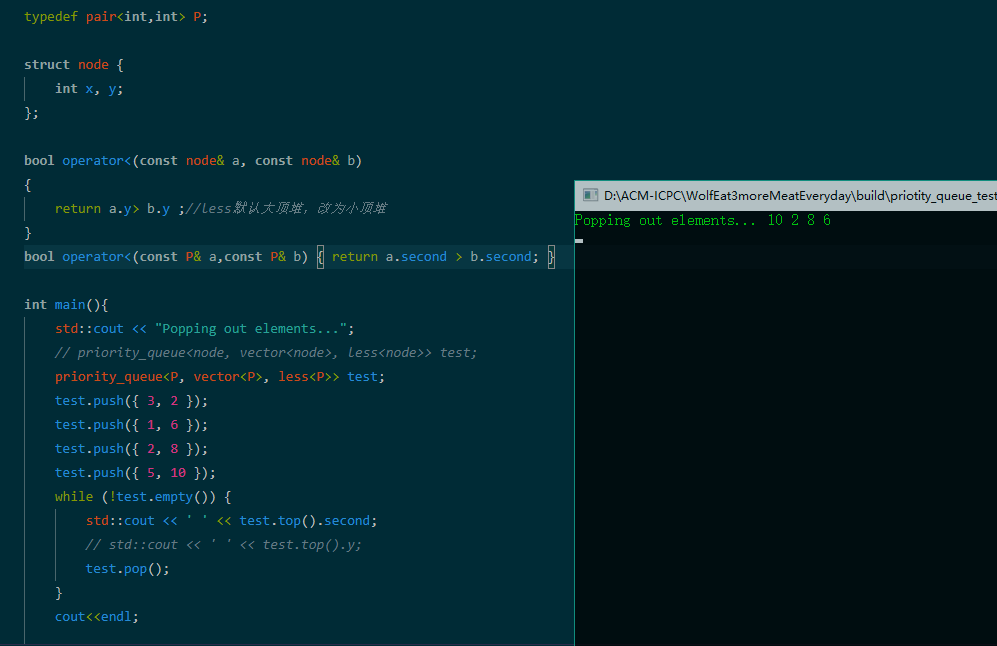Click the 'bool operator<(const node& a' line
Viewport: 997px width, 646px height.
tap(193, 161)
